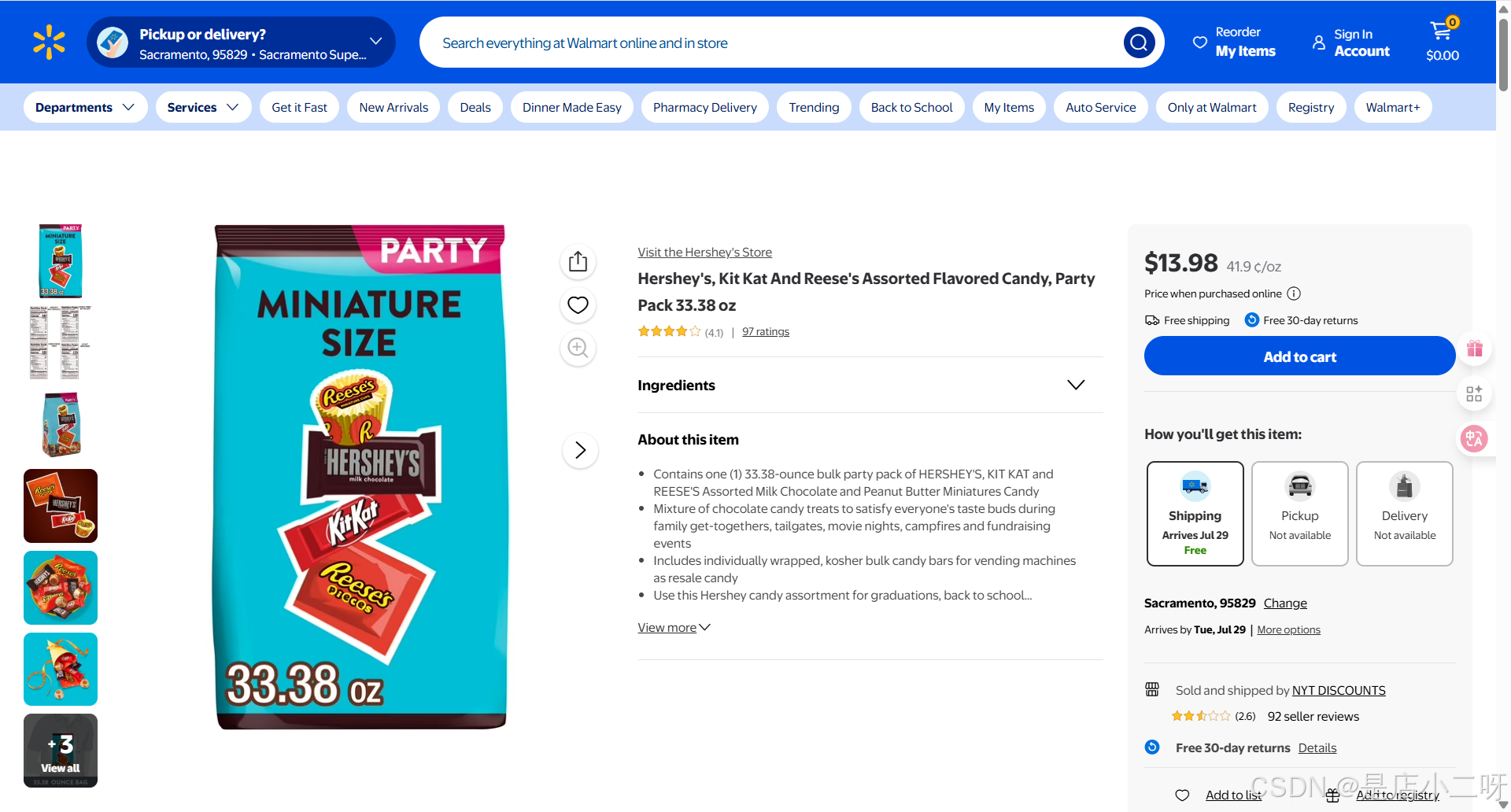Select the nutrition facts thumbnail

pyautogui.click(x=61, y=343)
